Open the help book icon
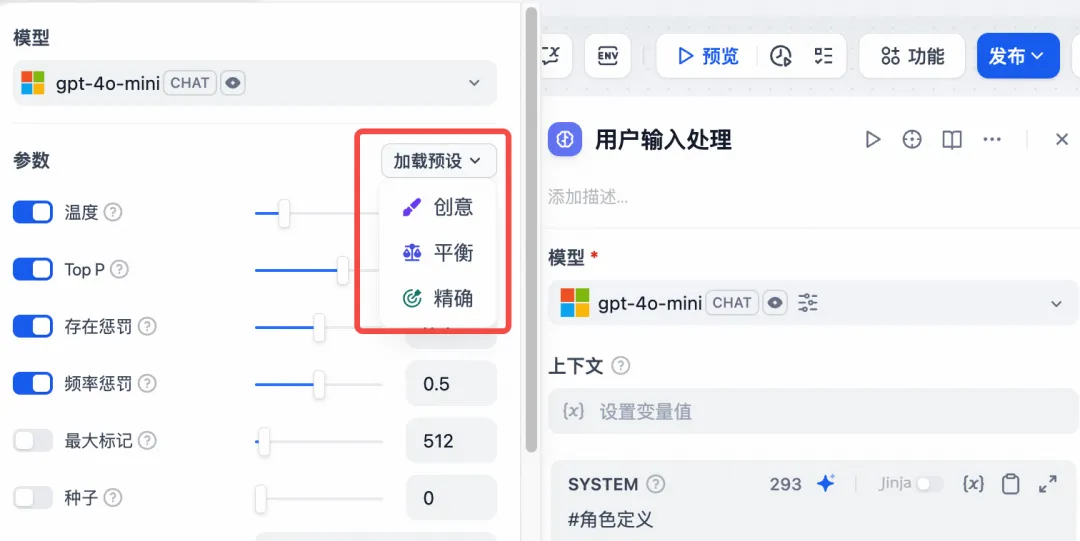 pyautogui.click(x=952, y=140)
